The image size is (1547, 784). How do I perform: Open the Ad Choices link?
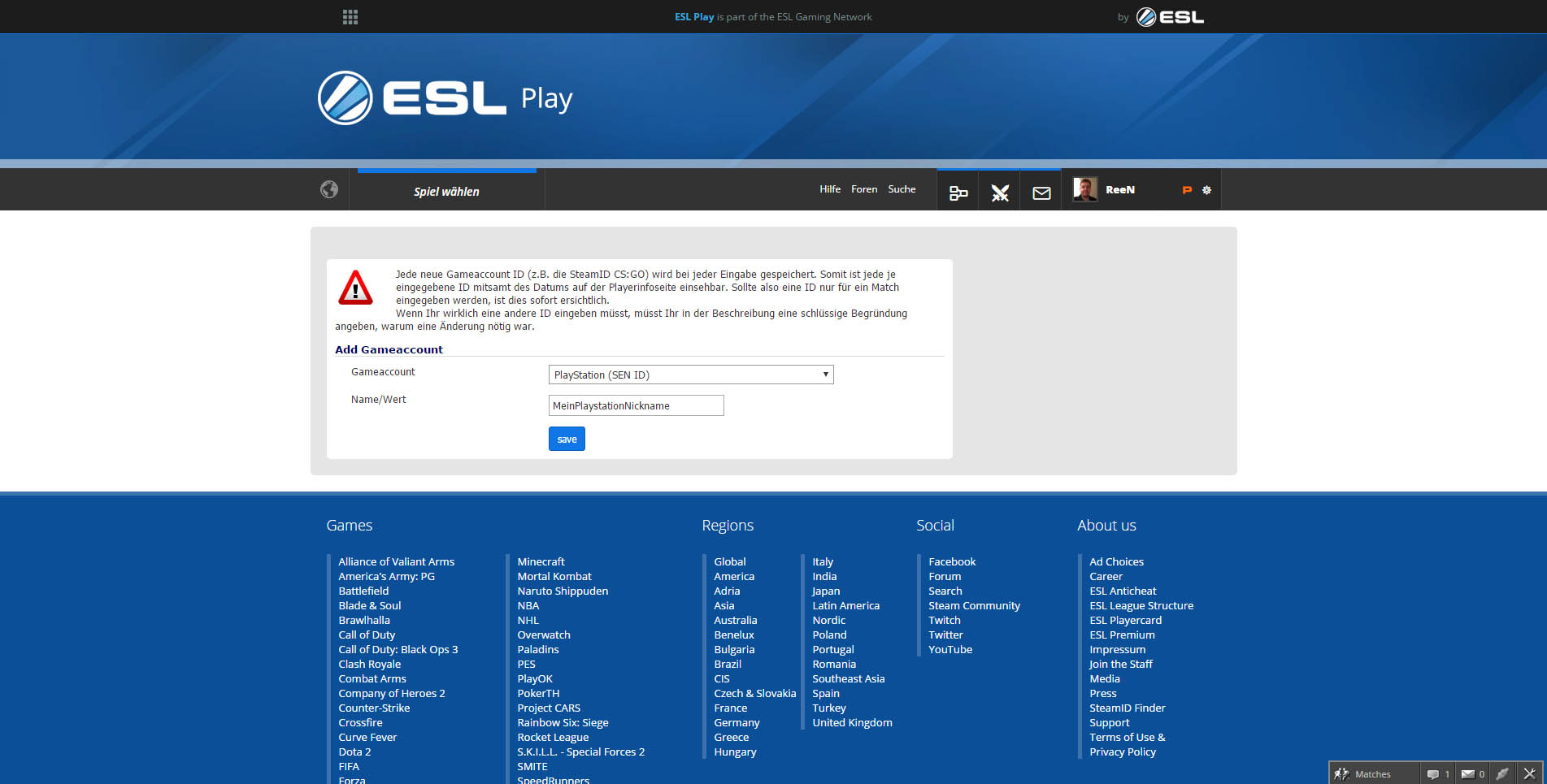coord(1116,561)
